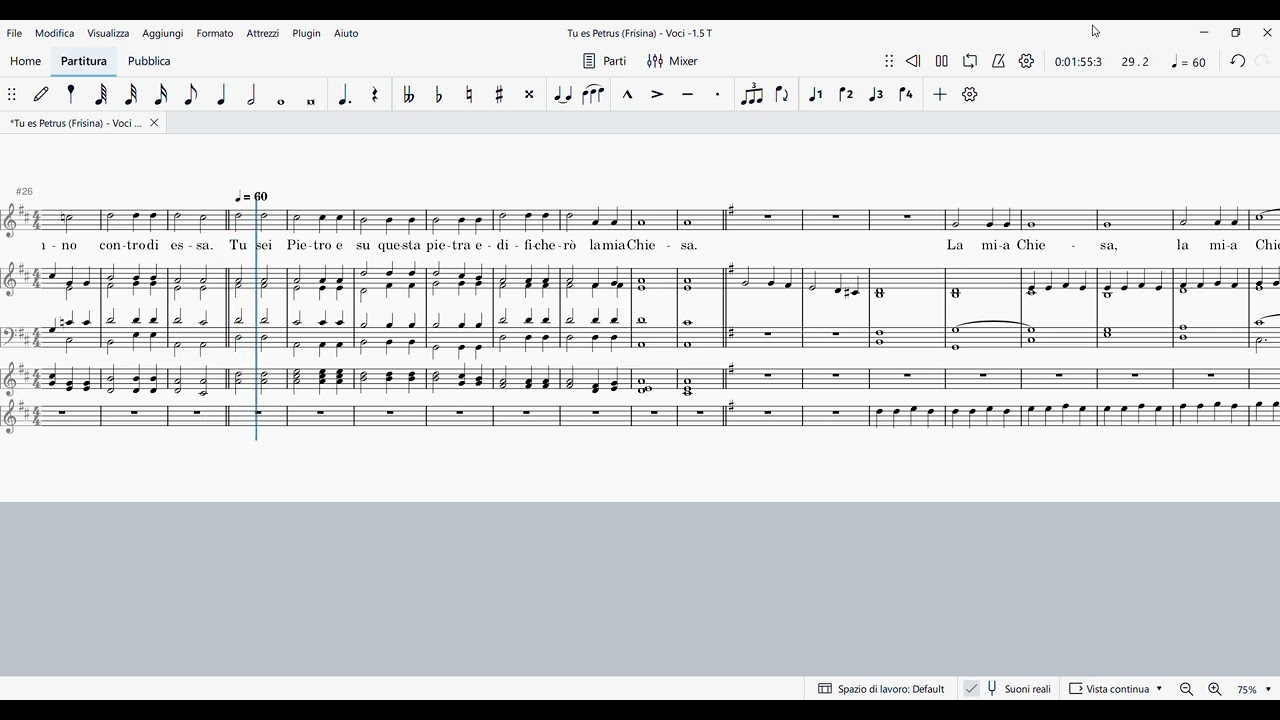This screenshot has height=720, width=1280.
Task: Select the half note duration
Action: point(251,94)
